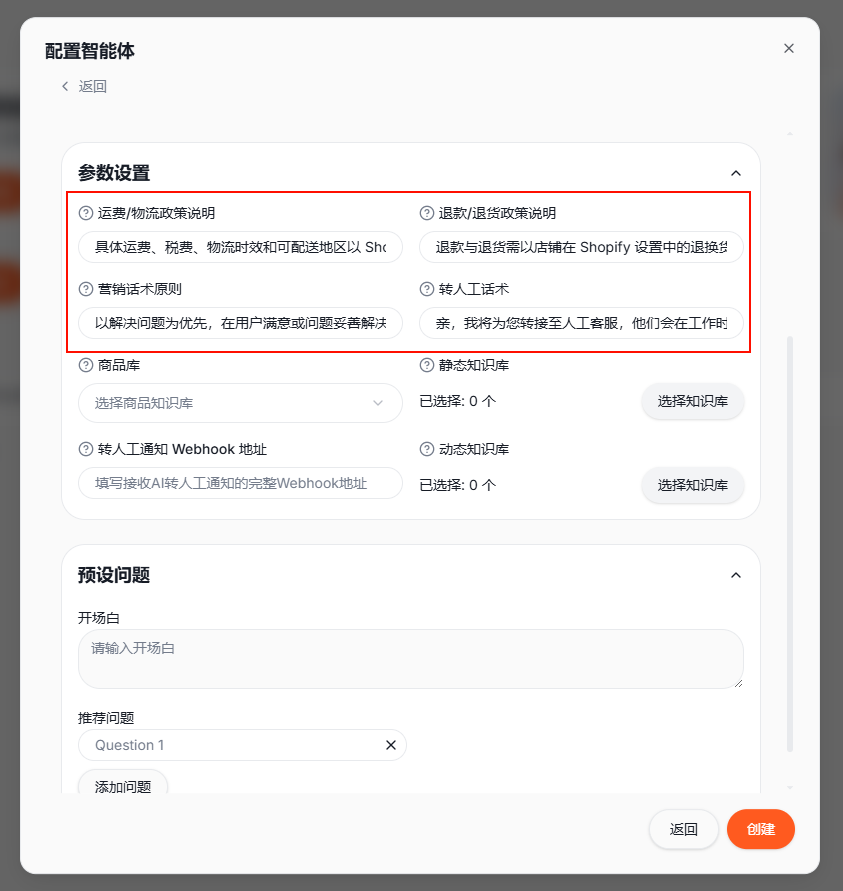Click the 已选择: 0 个 text under 静态知识库
Image resolution: width=843 pixels, height=891 pixels.
(458, 401)
